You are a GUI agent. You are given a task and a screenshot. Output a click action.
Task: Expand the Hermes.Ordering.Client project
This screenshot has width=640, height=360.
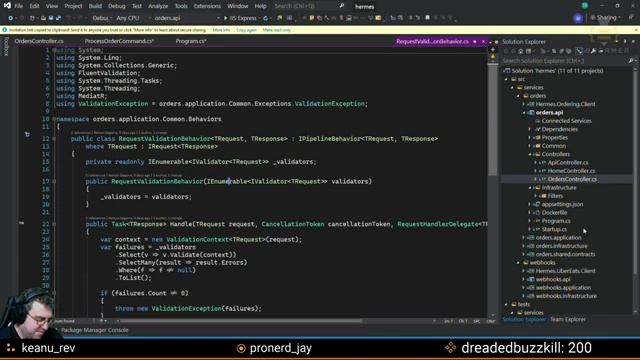pos(524,104)
